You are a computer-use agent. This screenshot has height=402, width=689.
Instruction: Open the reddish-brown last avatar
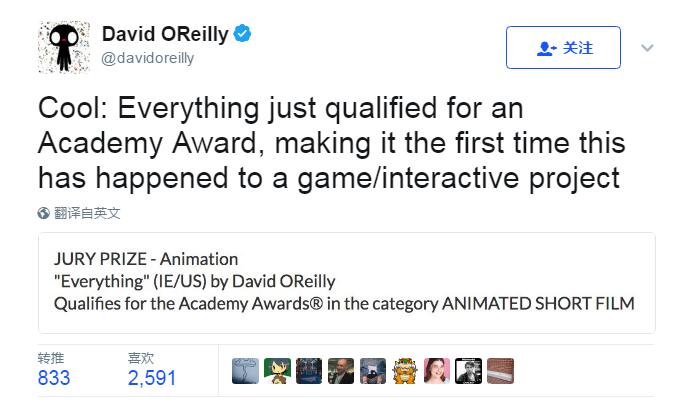(x=500, y=371)
